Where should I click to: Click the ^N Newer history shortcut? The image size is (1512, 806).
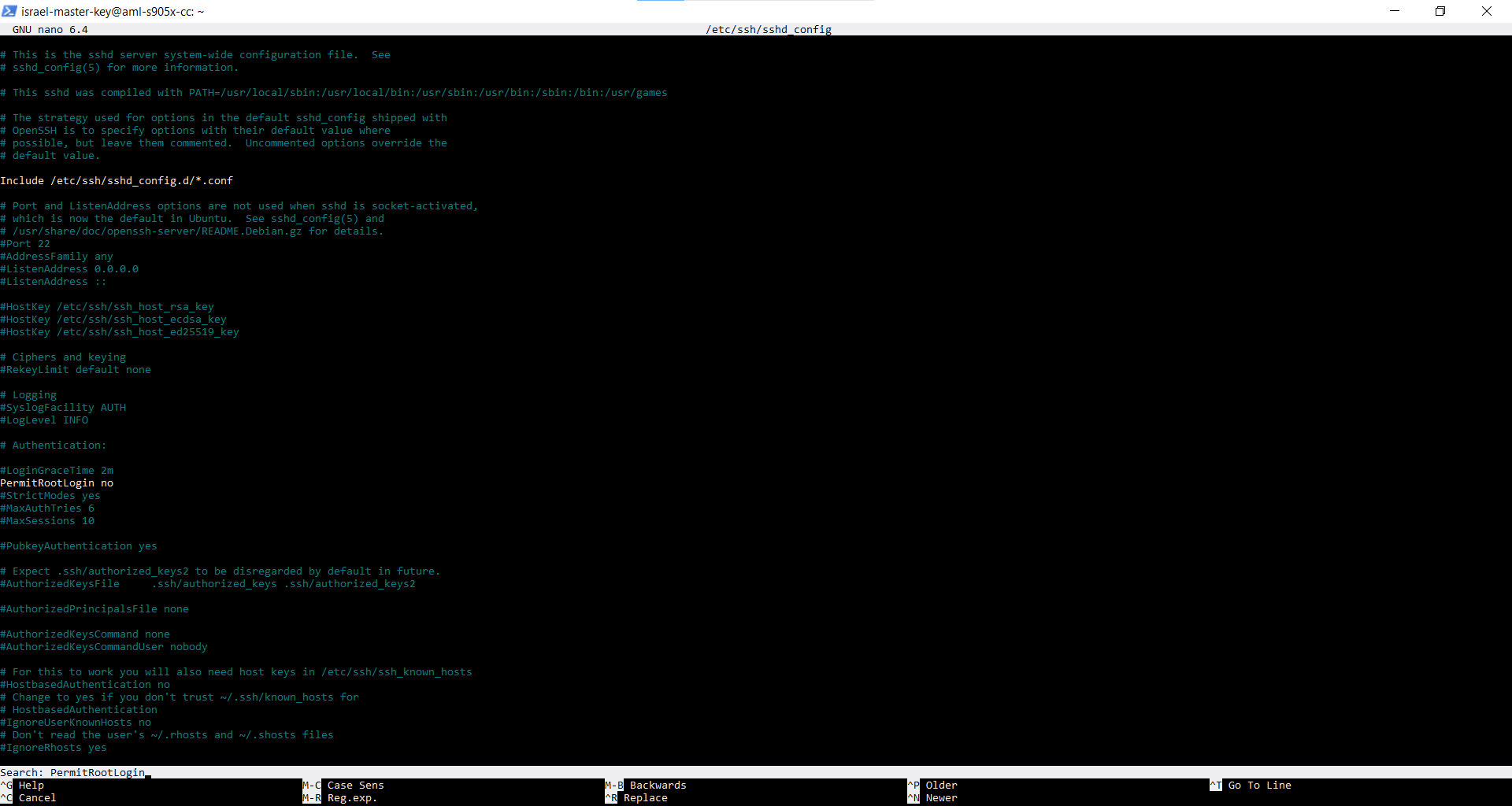click(932, 797)
